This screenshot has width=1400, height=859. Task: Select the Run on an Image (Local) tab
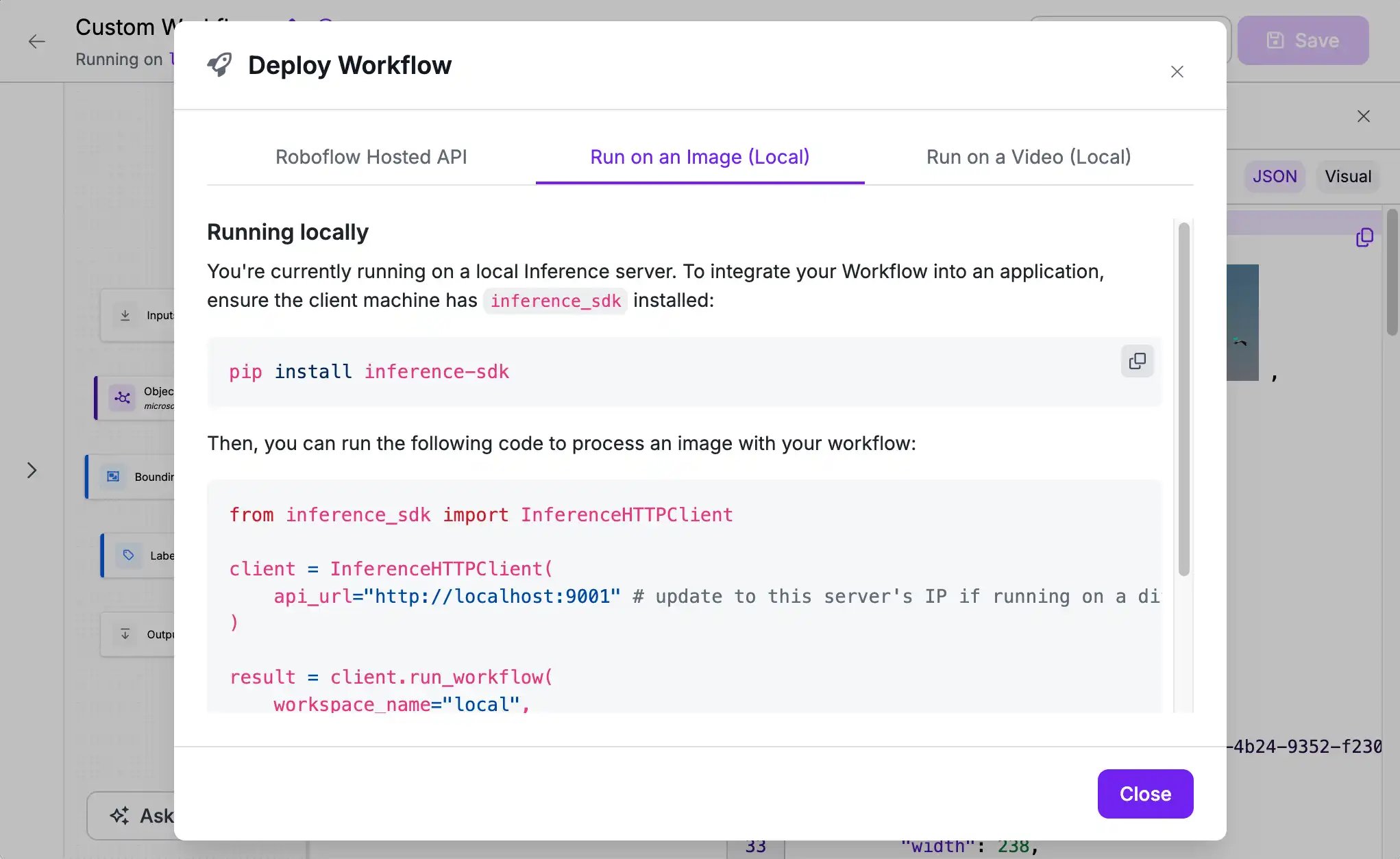(700, 157)
